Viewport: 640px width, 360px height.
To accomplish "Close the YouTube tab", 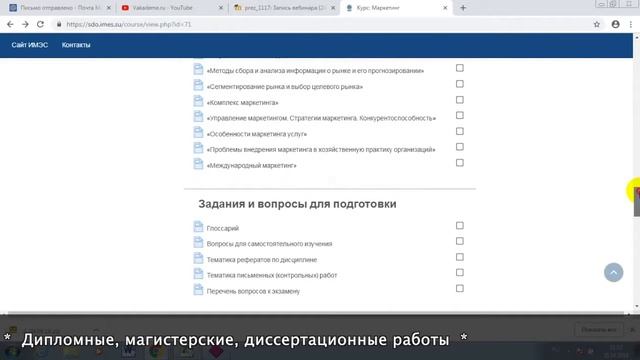I will [221, 8].
